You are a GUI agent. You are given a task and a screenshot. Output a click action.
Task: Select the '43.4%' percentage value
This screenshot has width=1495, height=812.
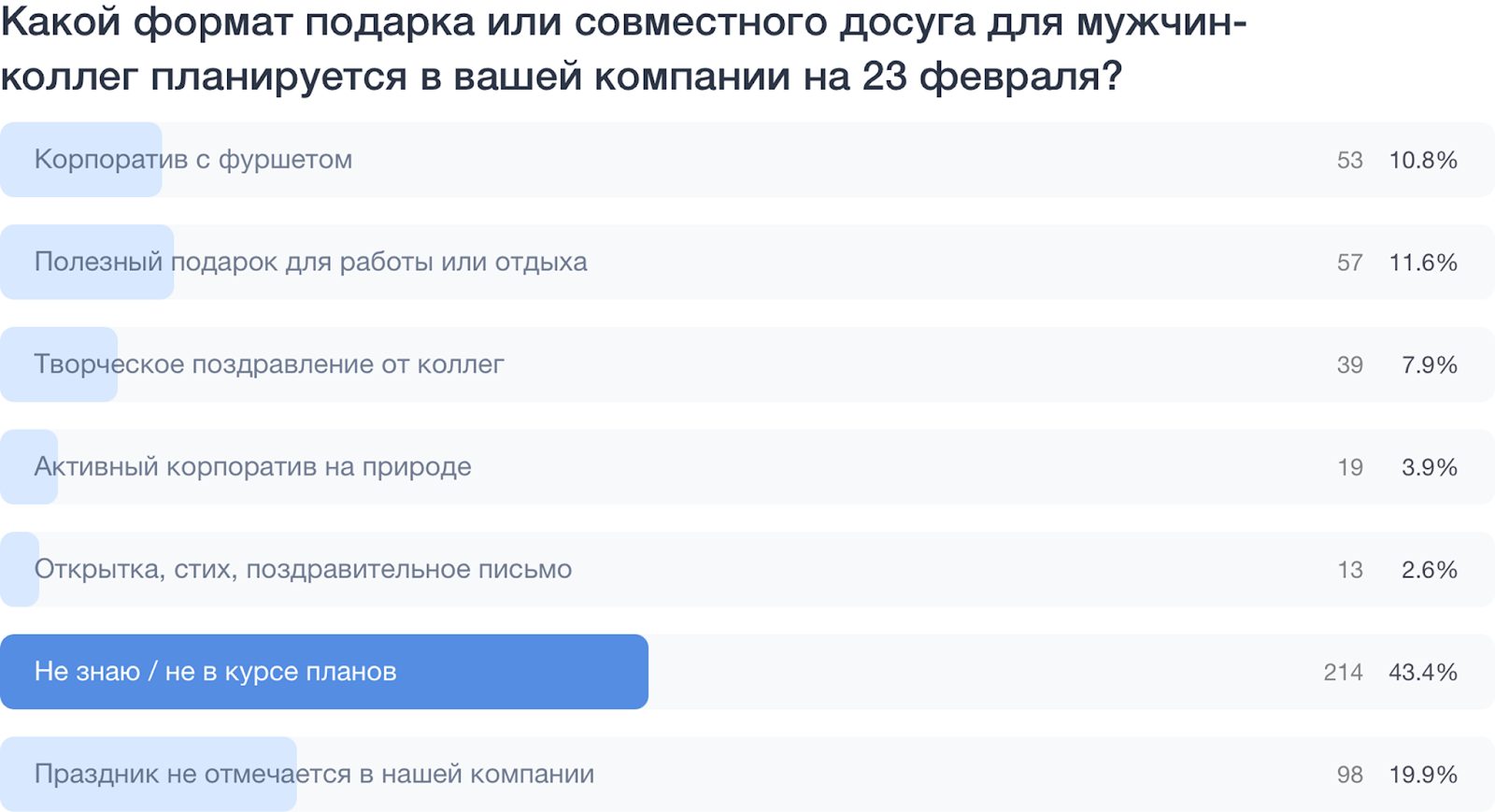(x=1422, y=671)
